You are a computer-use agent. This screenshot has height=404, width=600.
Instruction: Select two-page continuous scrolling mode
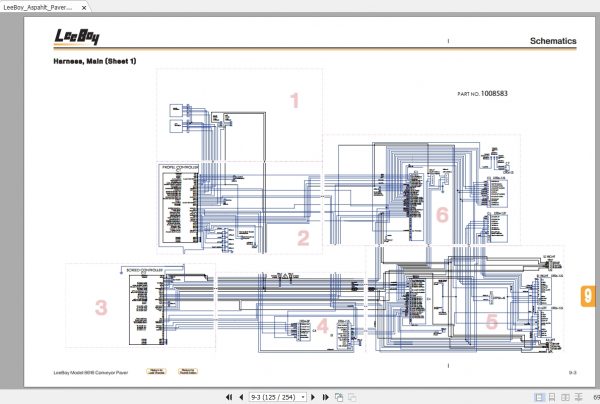click(579, 397)
